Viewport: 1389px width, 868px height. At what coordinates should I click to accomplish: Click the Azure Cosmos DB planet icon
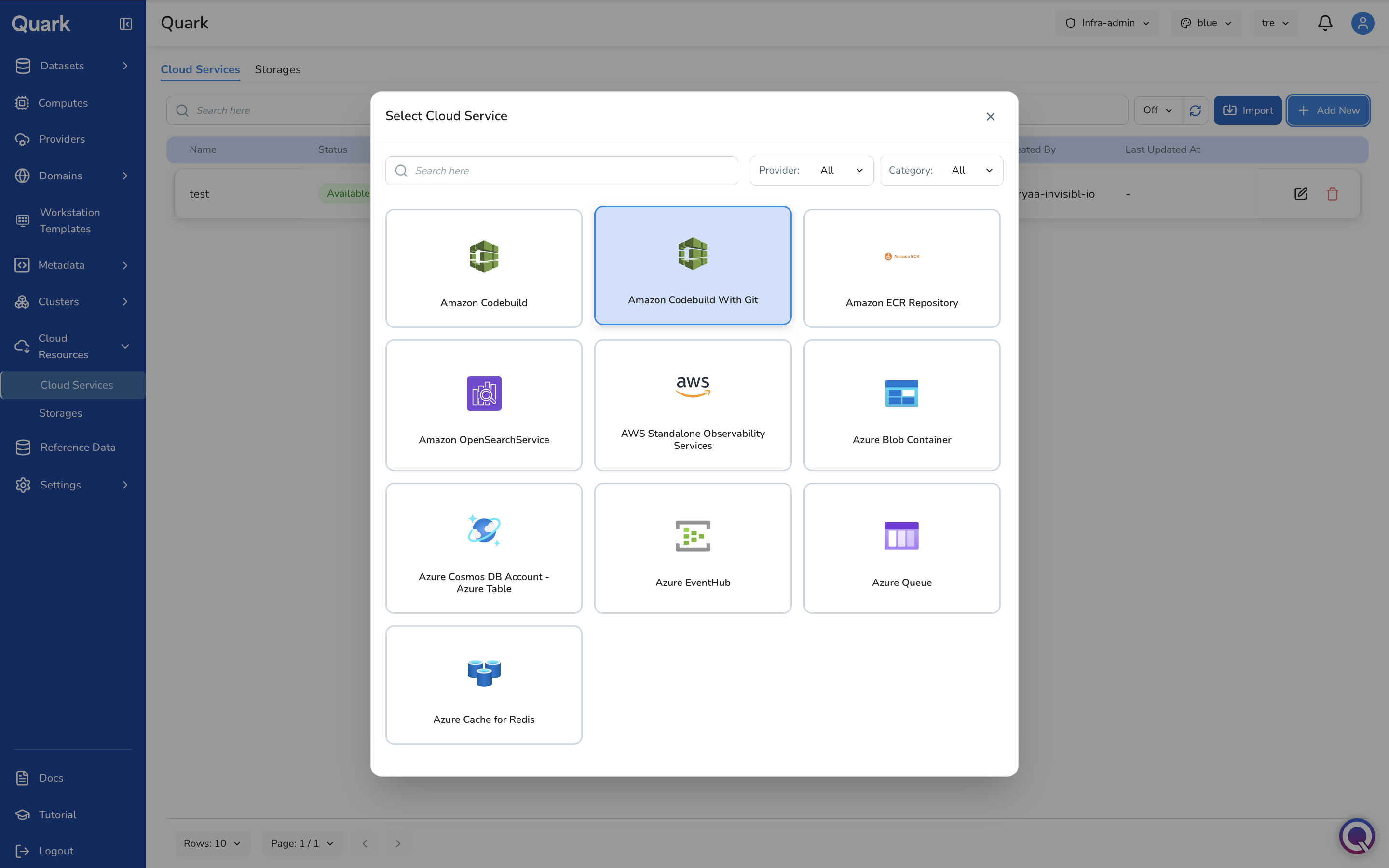click(484, 530)
